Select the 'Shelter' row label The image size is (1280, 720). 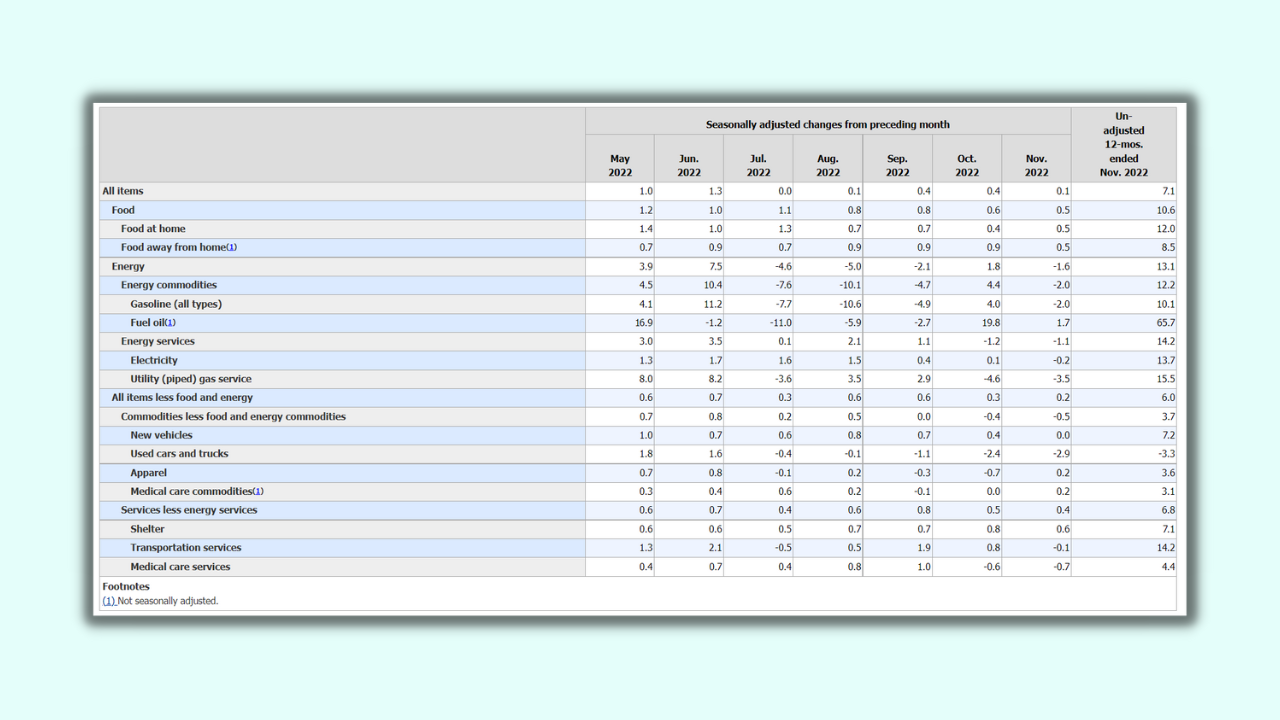147,529
